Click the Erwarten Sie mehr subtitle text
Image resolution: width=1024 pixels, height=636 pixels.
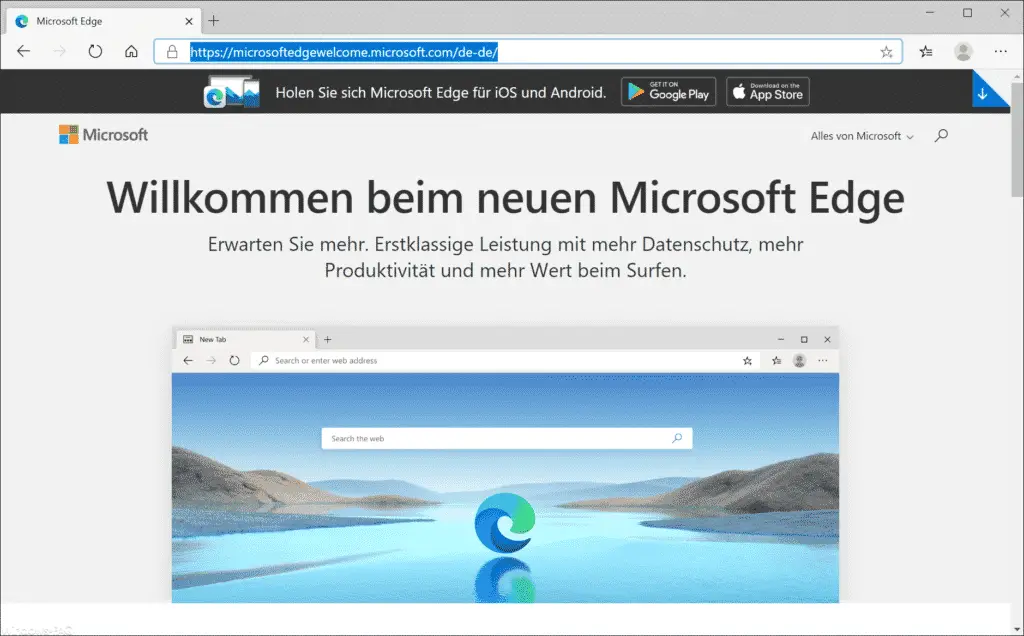(505, 257)
